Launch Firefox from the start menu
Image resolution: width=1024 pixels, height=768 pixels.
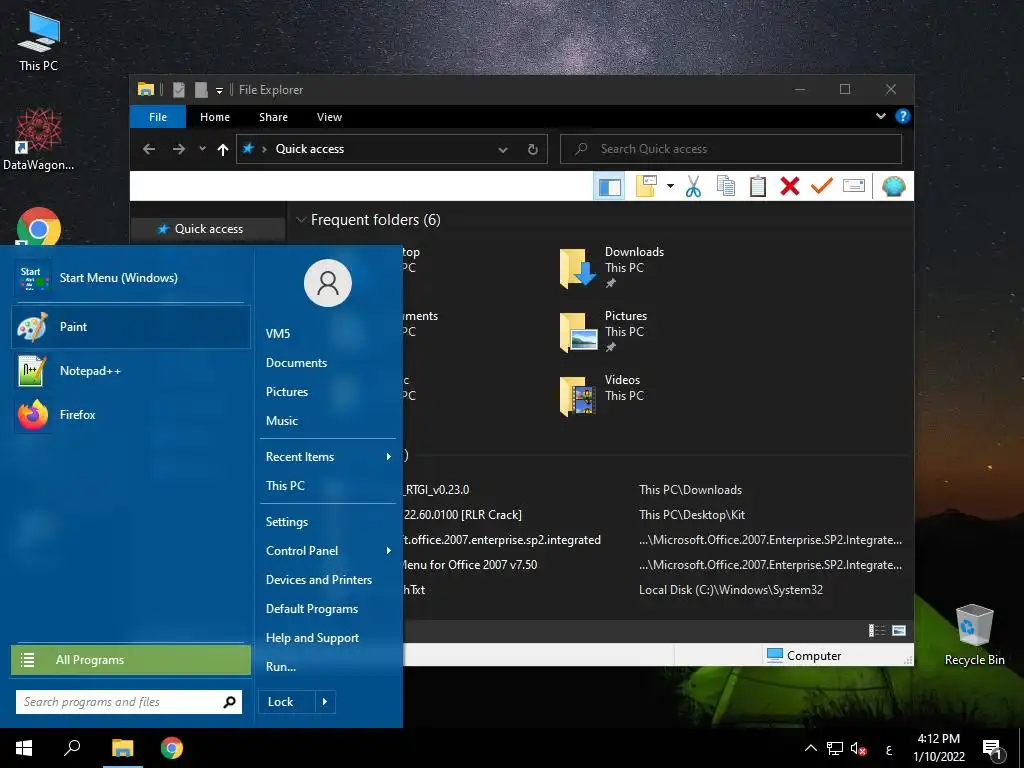(131, 415)
